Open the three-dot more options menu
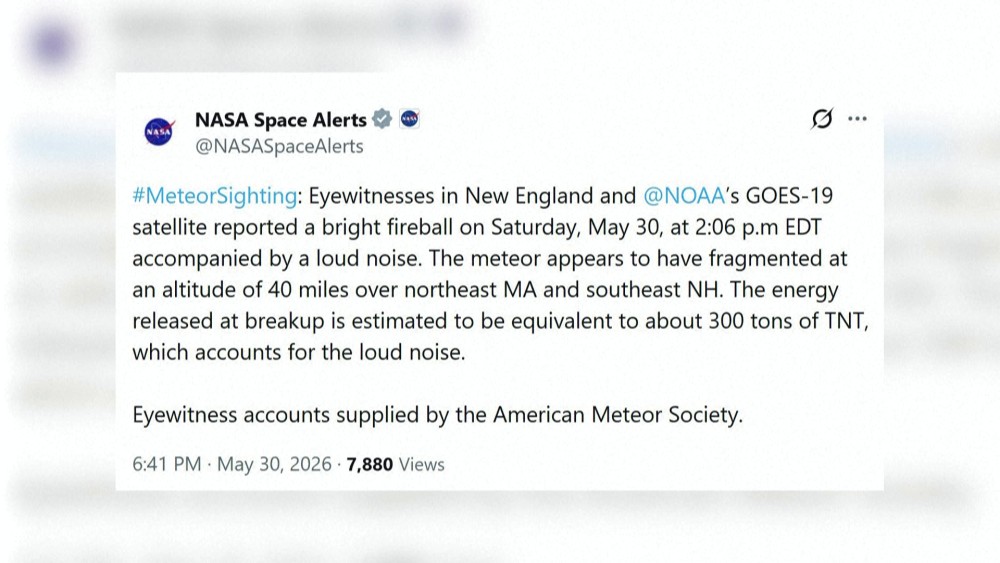The image size is (1000, 563). 857,119
